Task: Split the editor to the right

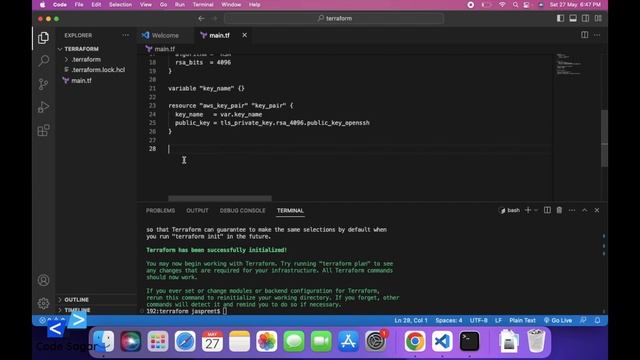Action: (584, 35)
